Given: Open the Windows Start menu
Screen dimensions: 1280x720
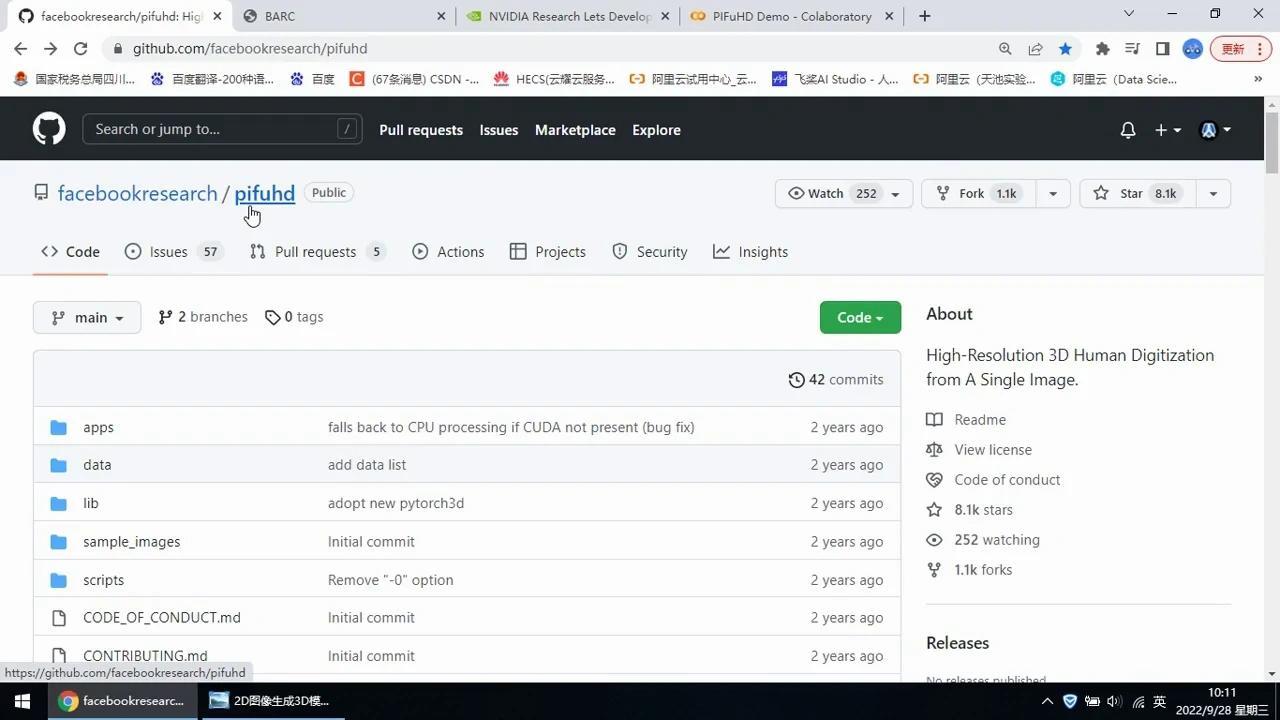Looking at the screenshot, I should click(x=22, y=701).
